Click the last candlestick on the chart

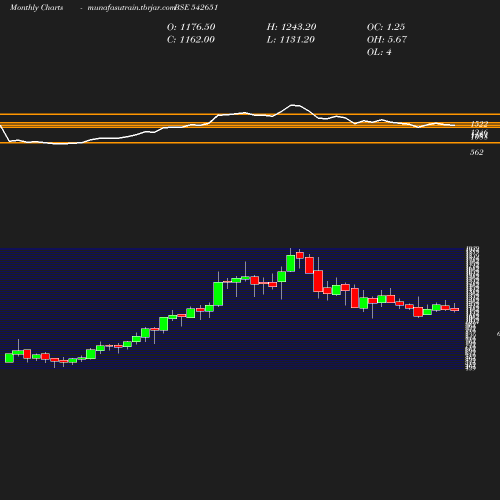[455, 309]
